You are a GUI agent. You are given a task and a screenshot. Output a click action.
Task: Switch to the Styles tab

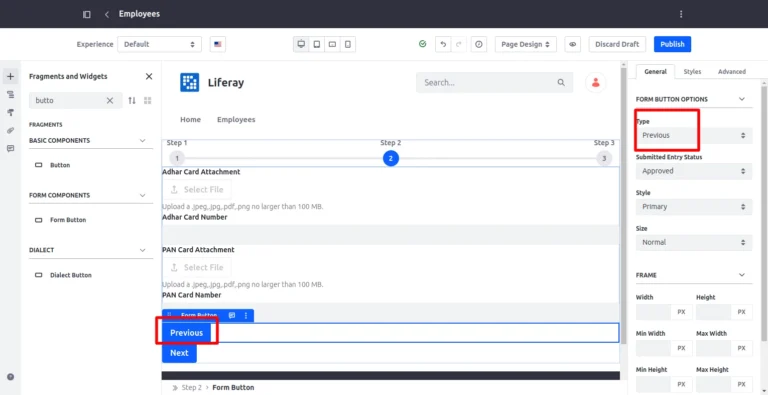click(692, 72)
